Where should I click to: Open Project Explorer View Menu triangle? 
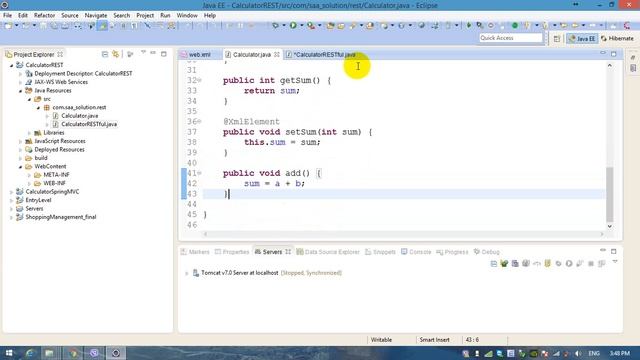(143, 53)
